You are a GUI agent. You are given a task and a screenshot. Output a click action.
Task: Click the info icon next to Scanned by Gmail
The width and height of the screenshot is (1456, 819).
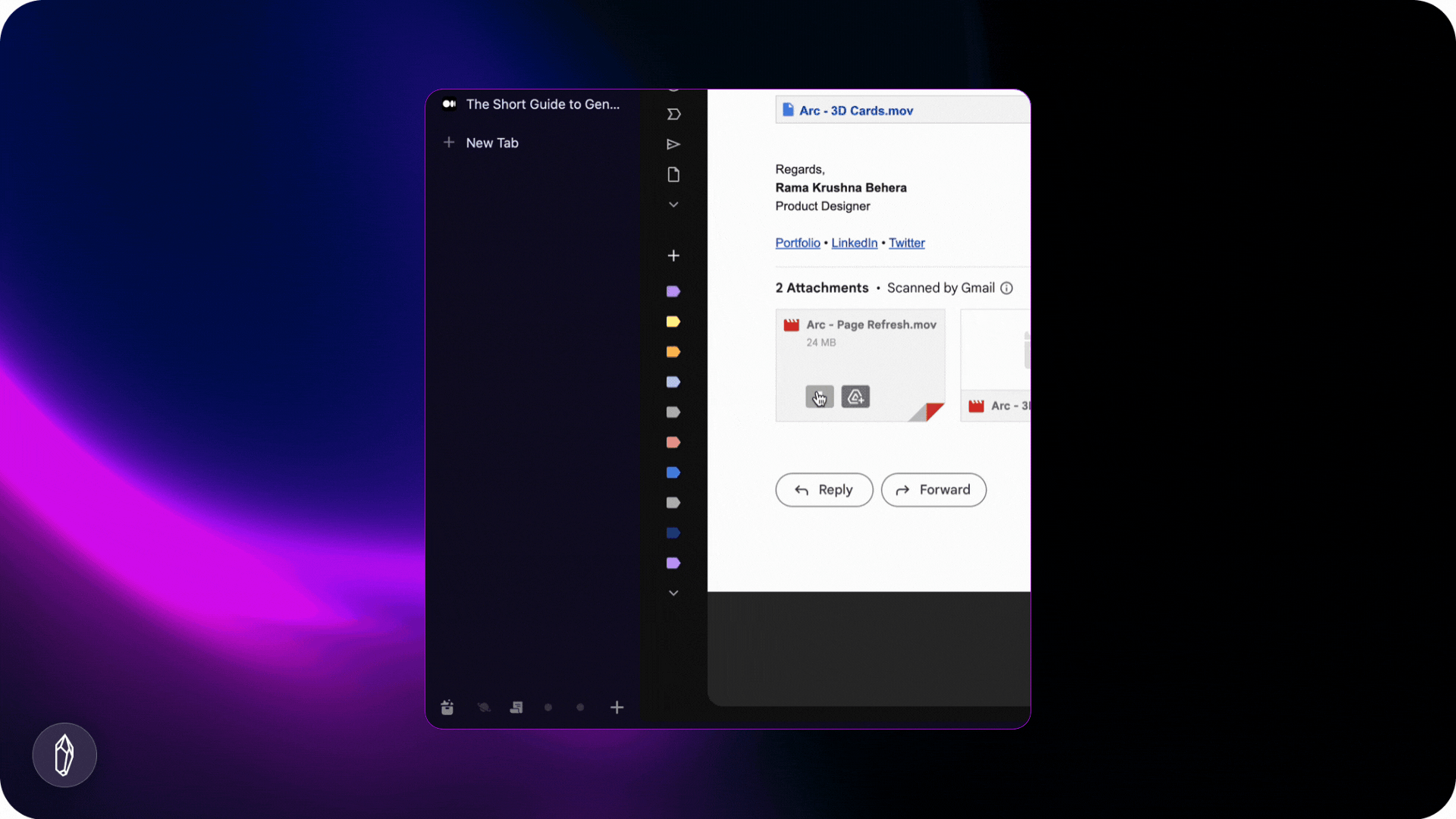click(x=1006, y=288)
